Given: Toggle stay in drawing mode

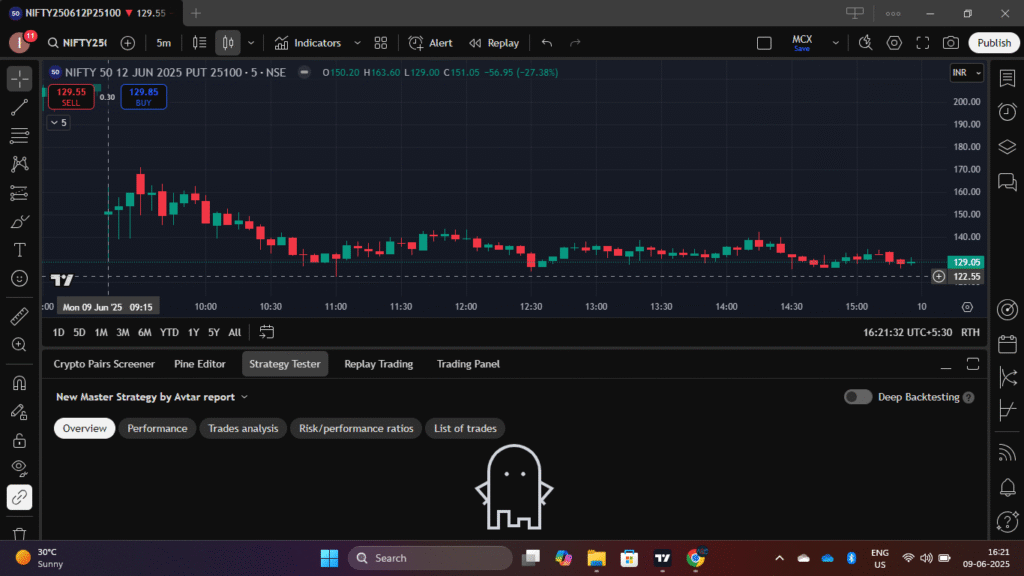Looking at the screenshot, I should (20, 411).
